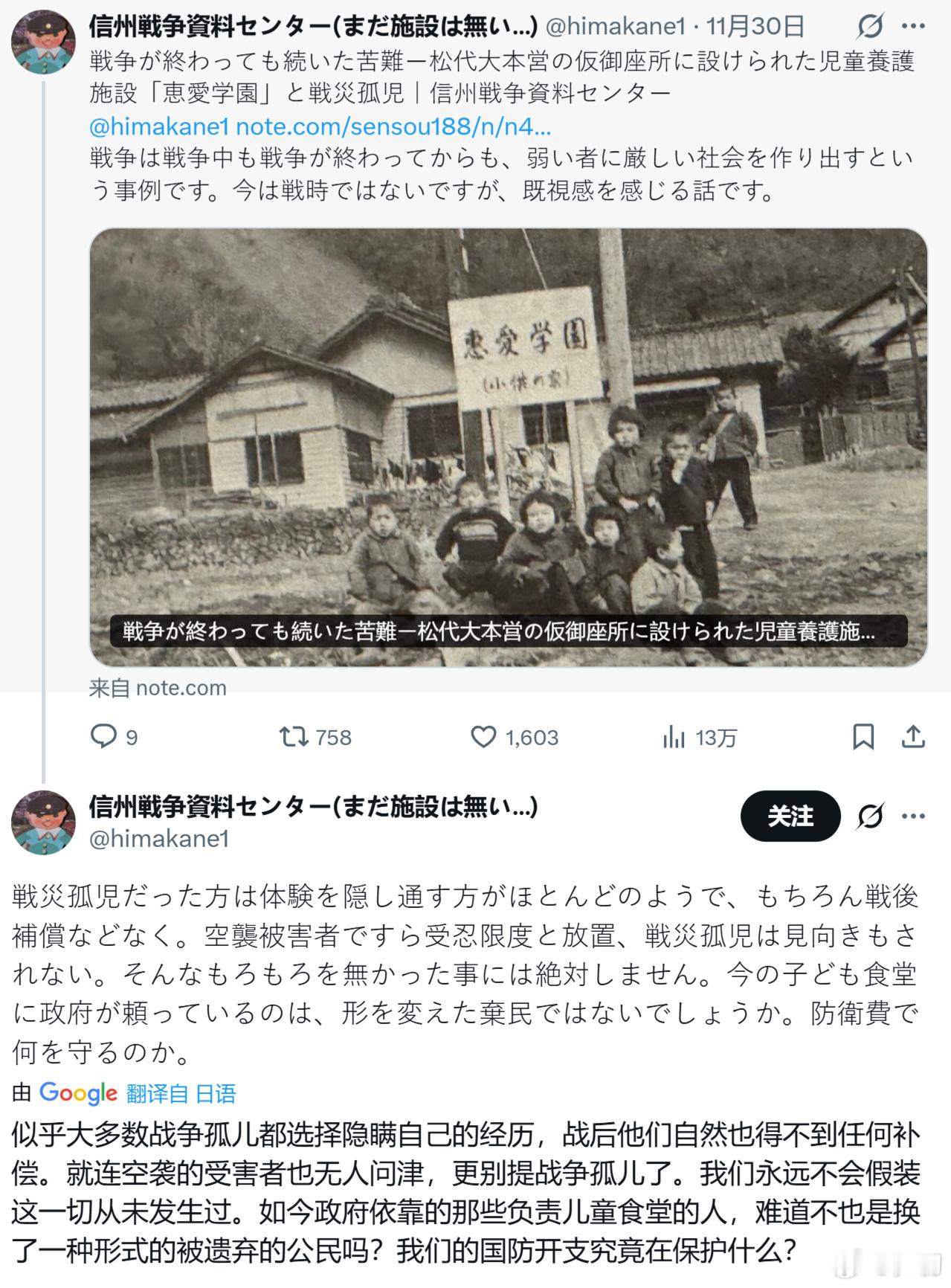The height and width of the screenshot is (1288, 951).
Task: Expand more options on the second tweet
Action: click(x=913, y=817)
